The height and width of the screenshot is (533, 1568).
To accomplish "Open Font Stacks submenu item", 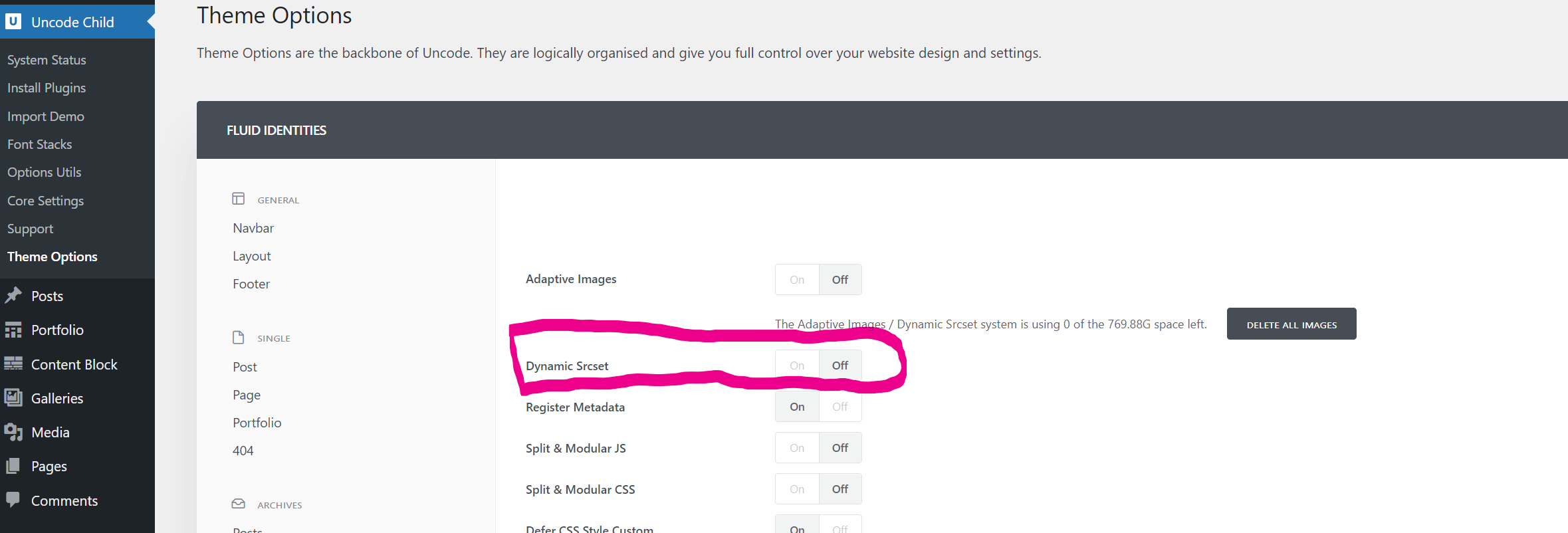I will pyautogui.click(x=40, y=144).
